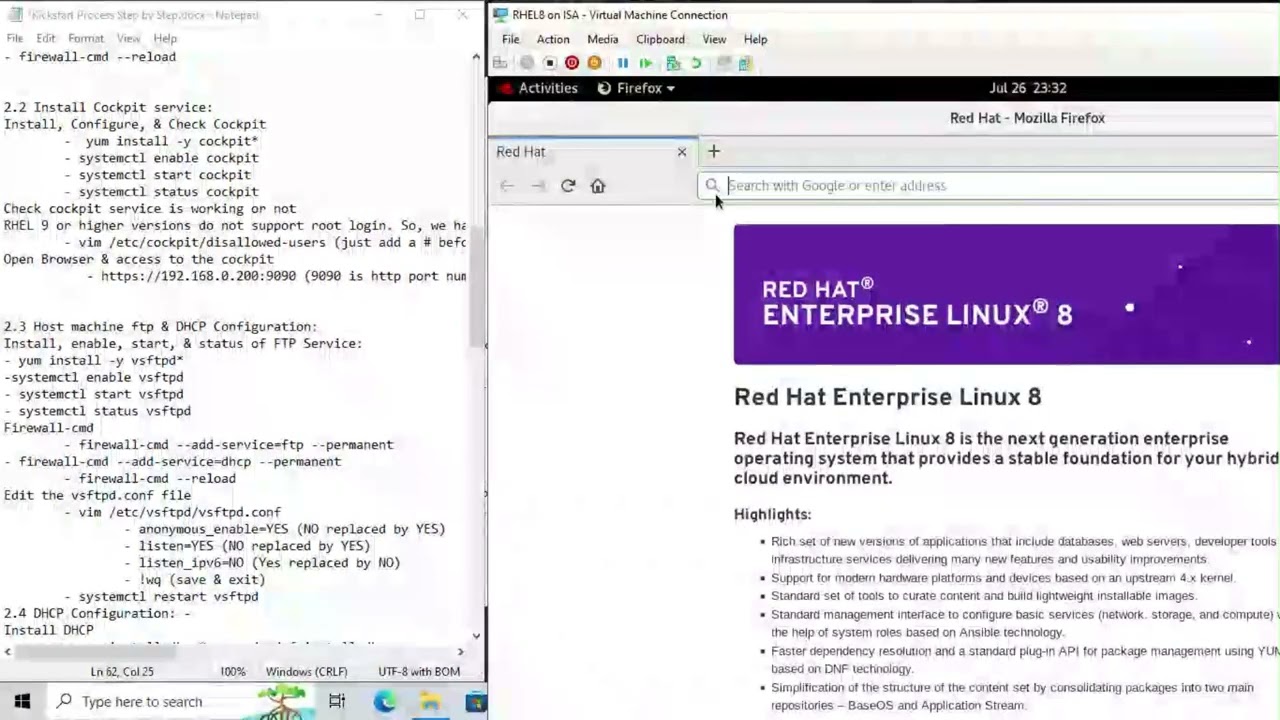Image resolution: width=1280 pixels, height=720 pixels.
Task: Click Firefox forward arrow
Action: click(538, 185)
